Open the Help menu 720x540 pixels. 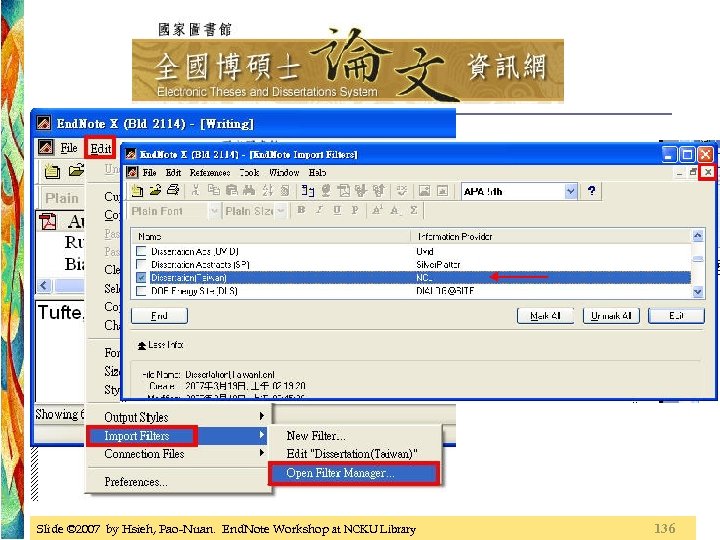pos(317,173)
